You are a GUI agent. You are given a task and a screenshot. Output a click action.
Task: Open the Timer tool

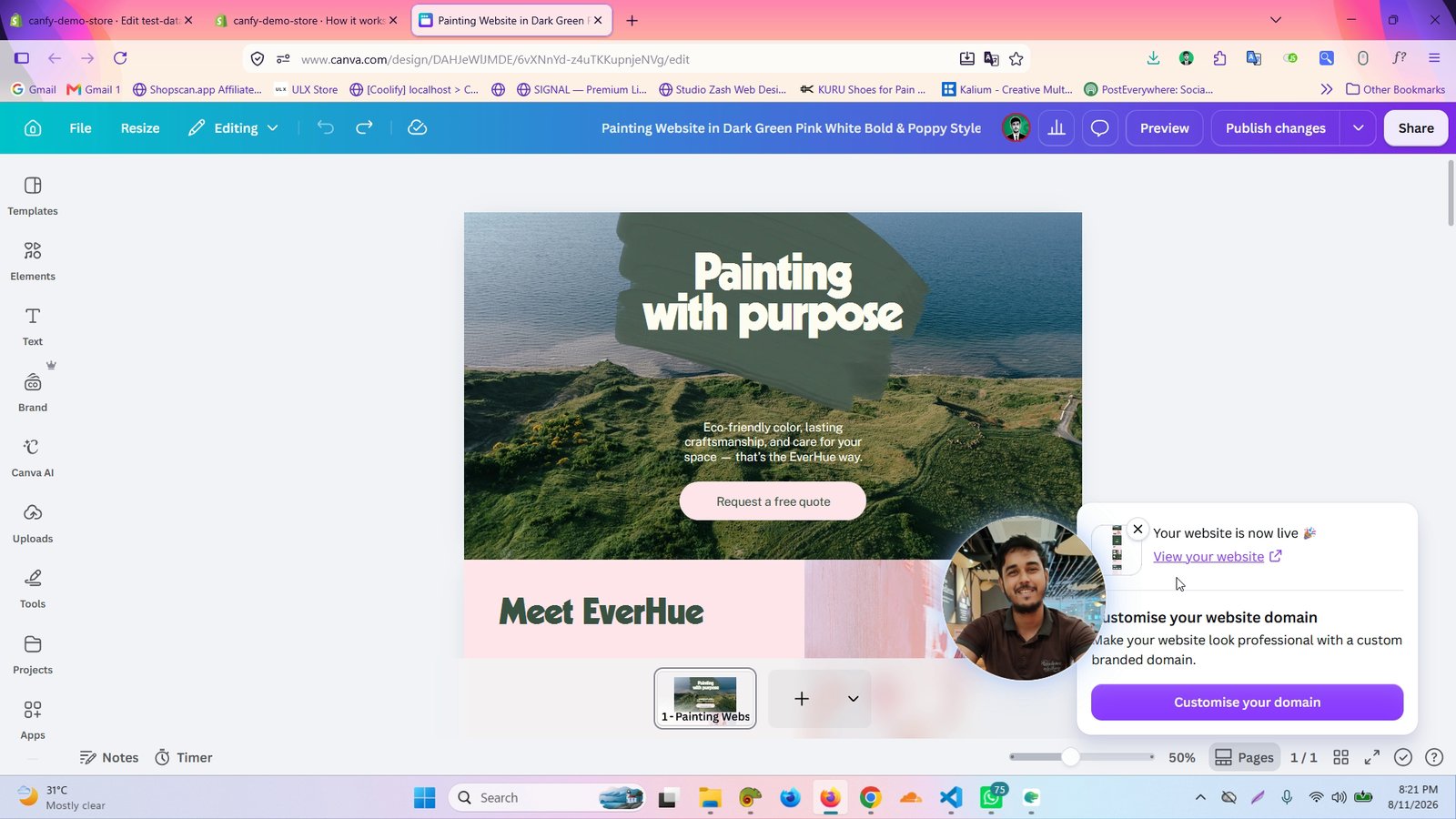coord(184,757)
